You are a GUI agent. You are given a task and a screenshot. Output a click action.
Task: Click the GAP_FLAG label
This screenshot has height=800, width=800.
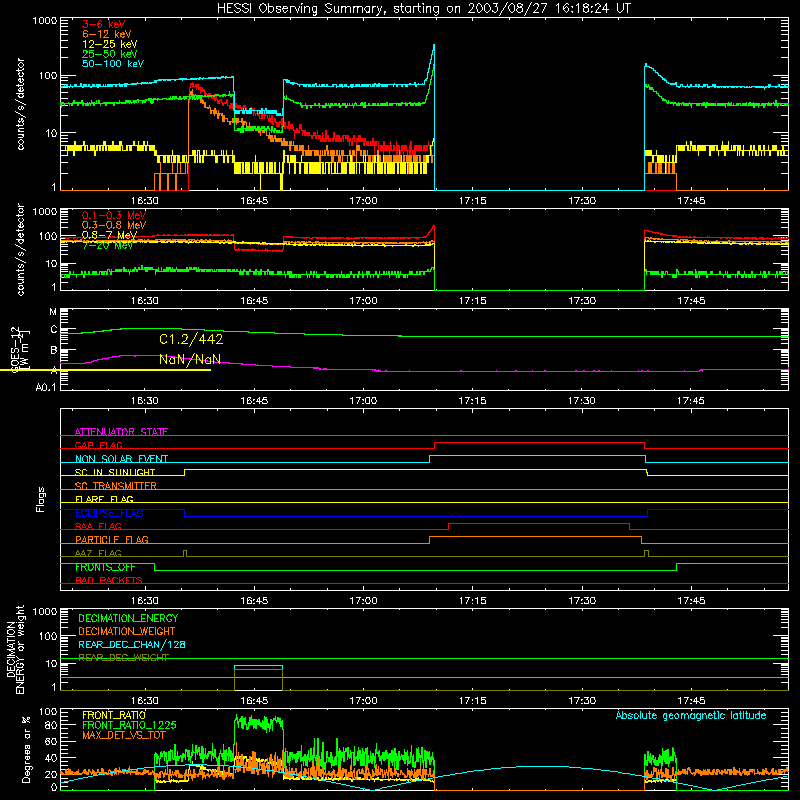tap(98, 445)
